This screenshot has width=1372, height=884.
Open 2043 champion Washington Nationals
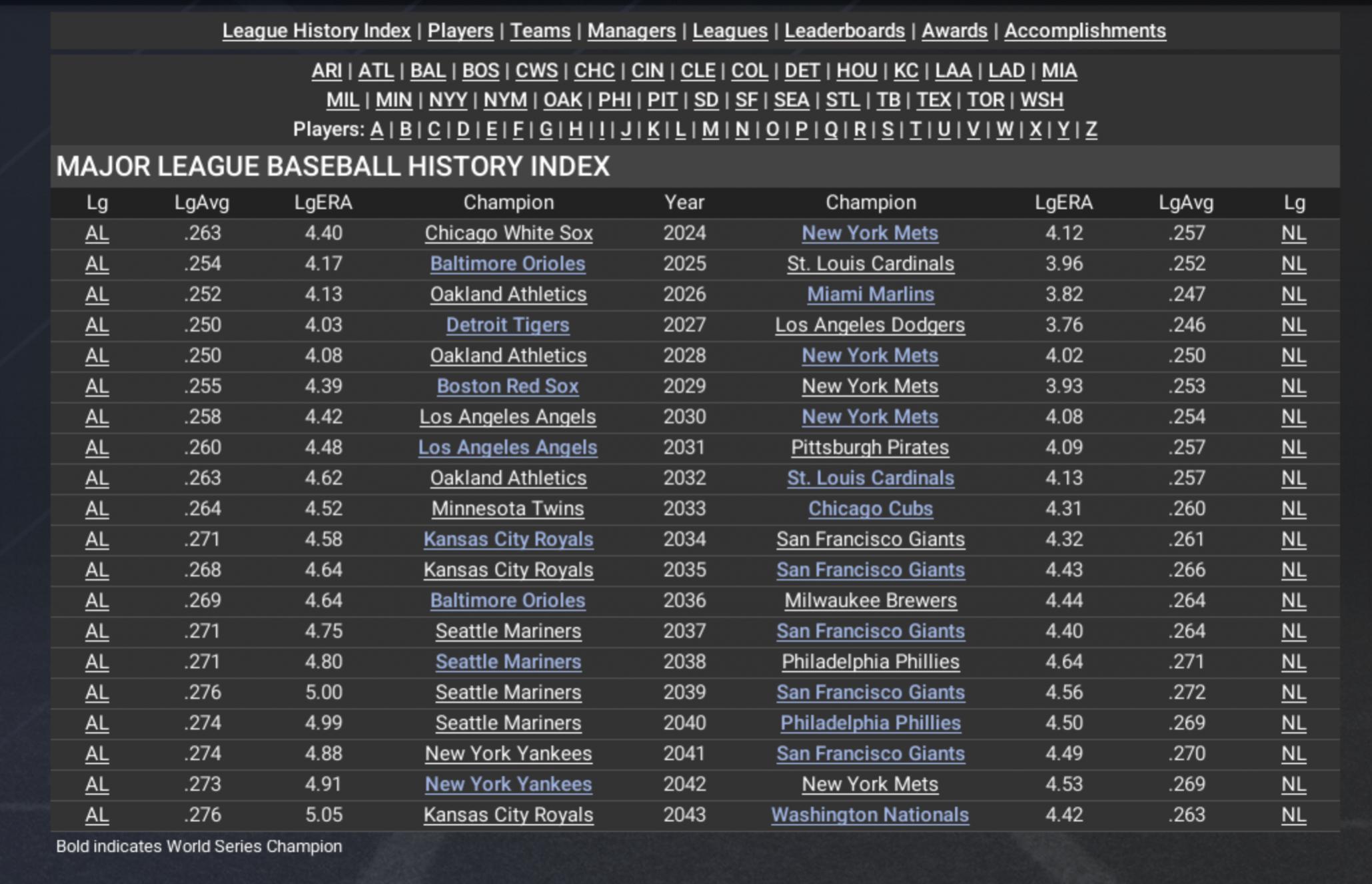click(x=870, y=815)
